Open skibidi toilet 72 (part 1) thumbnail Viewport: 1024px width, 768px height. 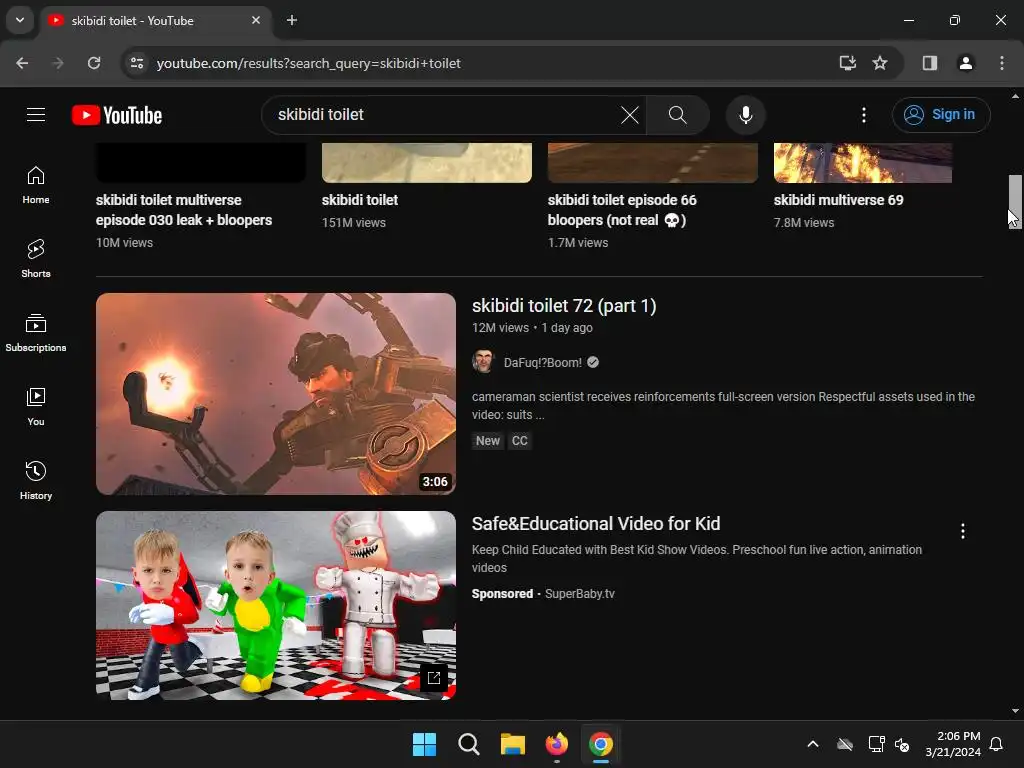tap(276, 394)
